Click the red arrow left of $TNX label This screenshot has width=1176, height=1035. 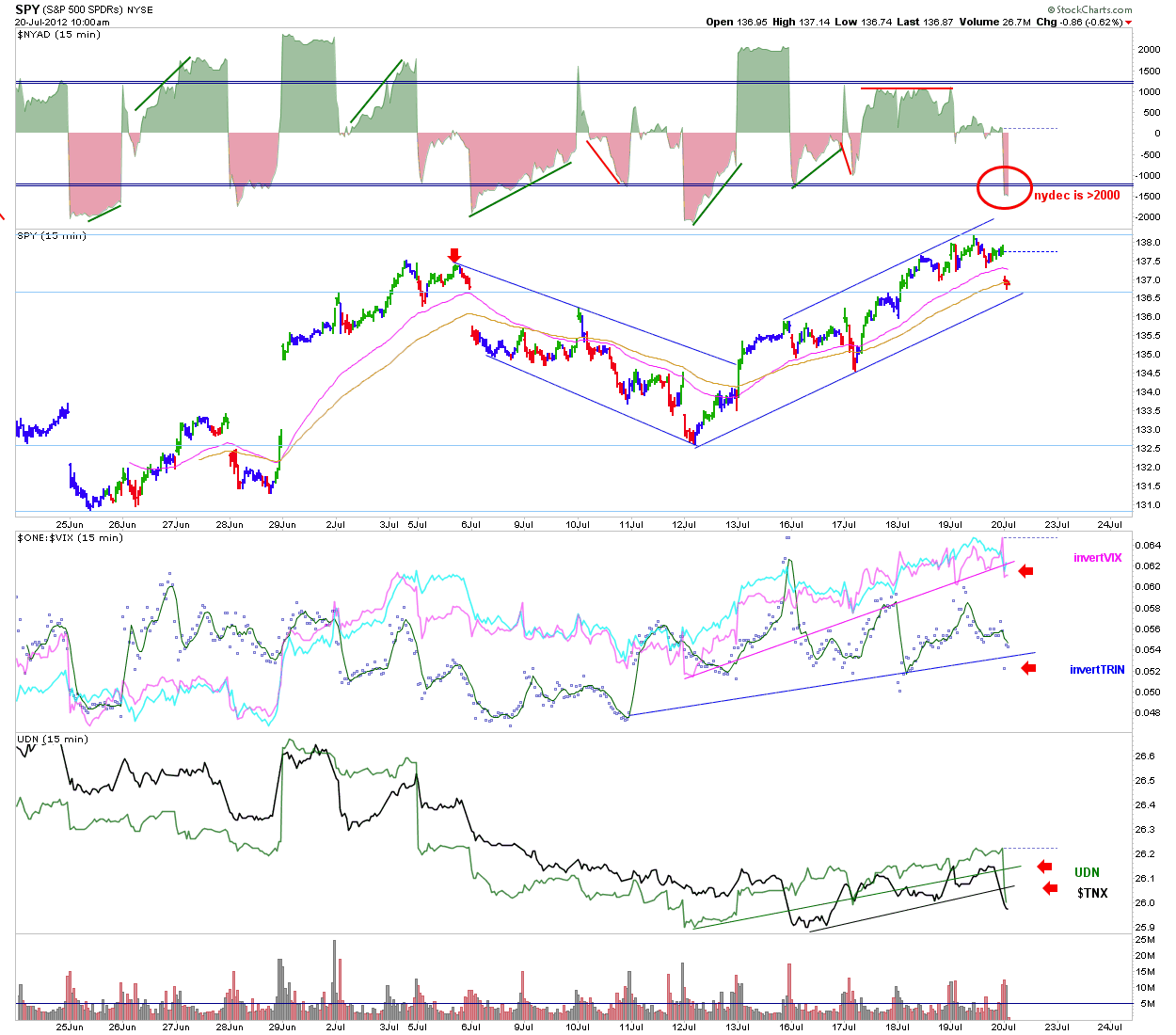[x=1050, y=888]
